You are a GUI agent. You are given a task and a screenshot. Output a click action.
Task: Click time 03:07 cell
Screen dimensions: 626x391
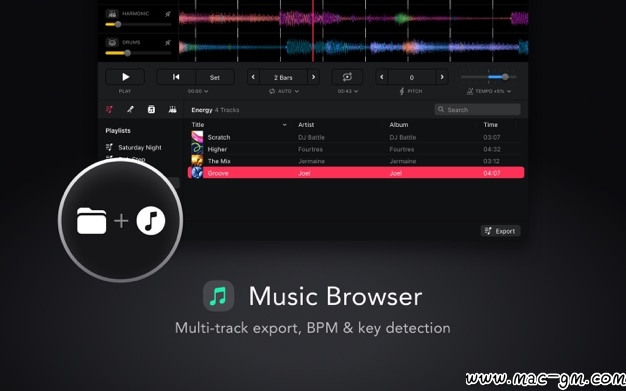tap(492, 137)
